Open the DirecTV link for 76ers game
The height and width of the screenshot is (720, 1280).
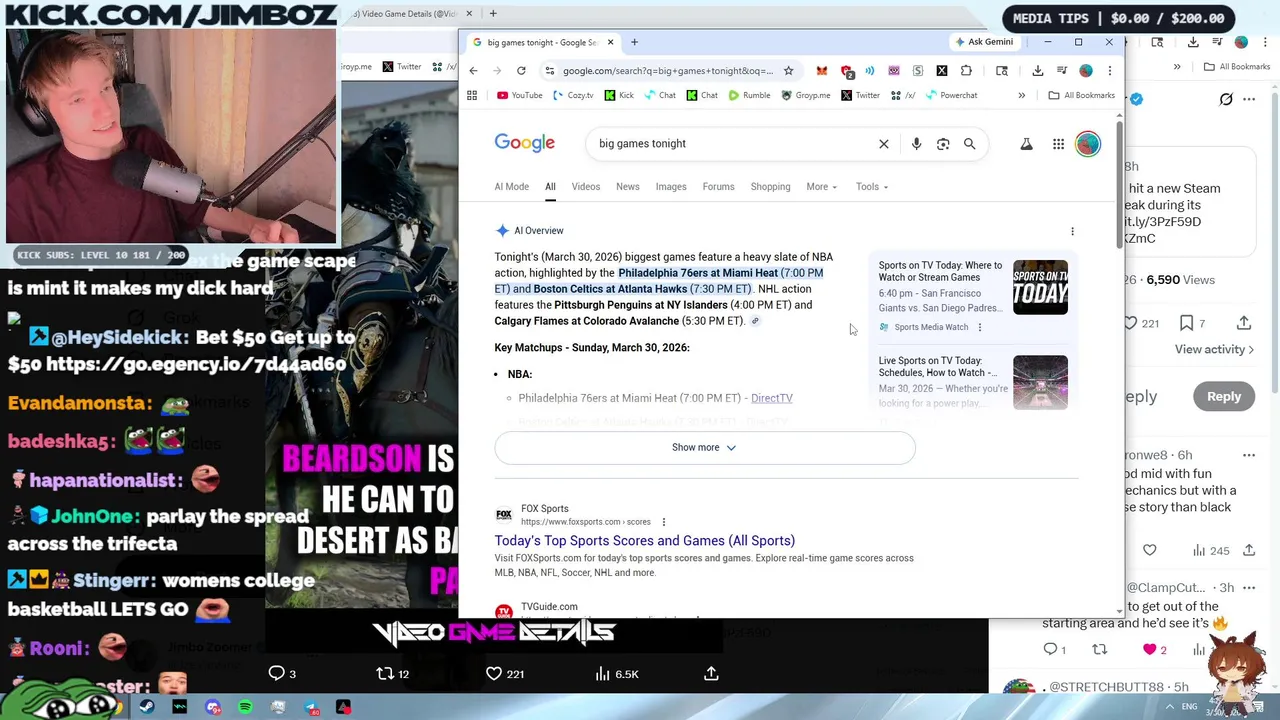[771, 398]
